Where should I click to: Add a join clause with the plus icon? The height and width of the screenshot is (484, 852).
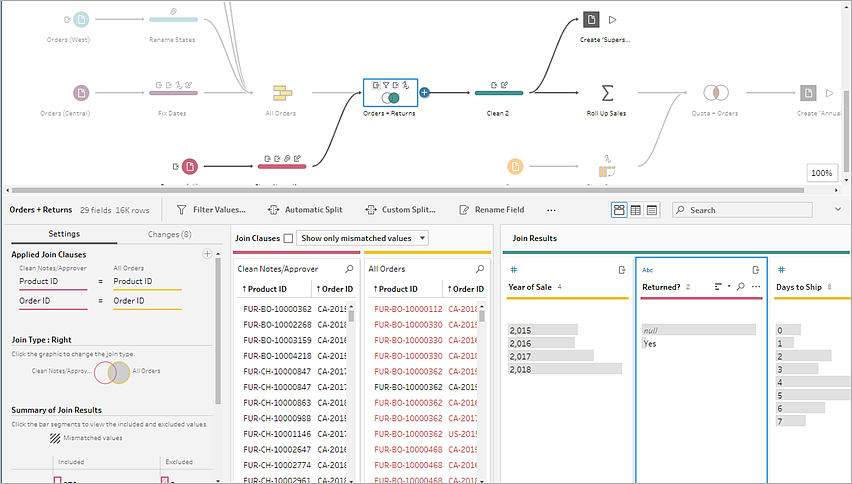click(x=206, y=254)
